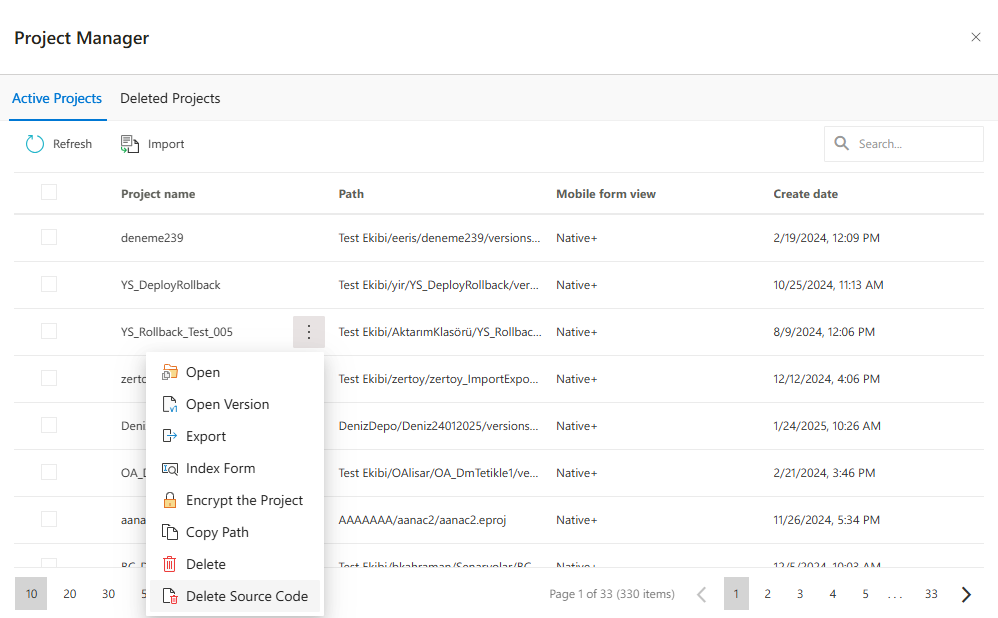Screen dimensions: 998x618
Task: Click the Copy Path pages icon
Action: click(x=169, y=532)
